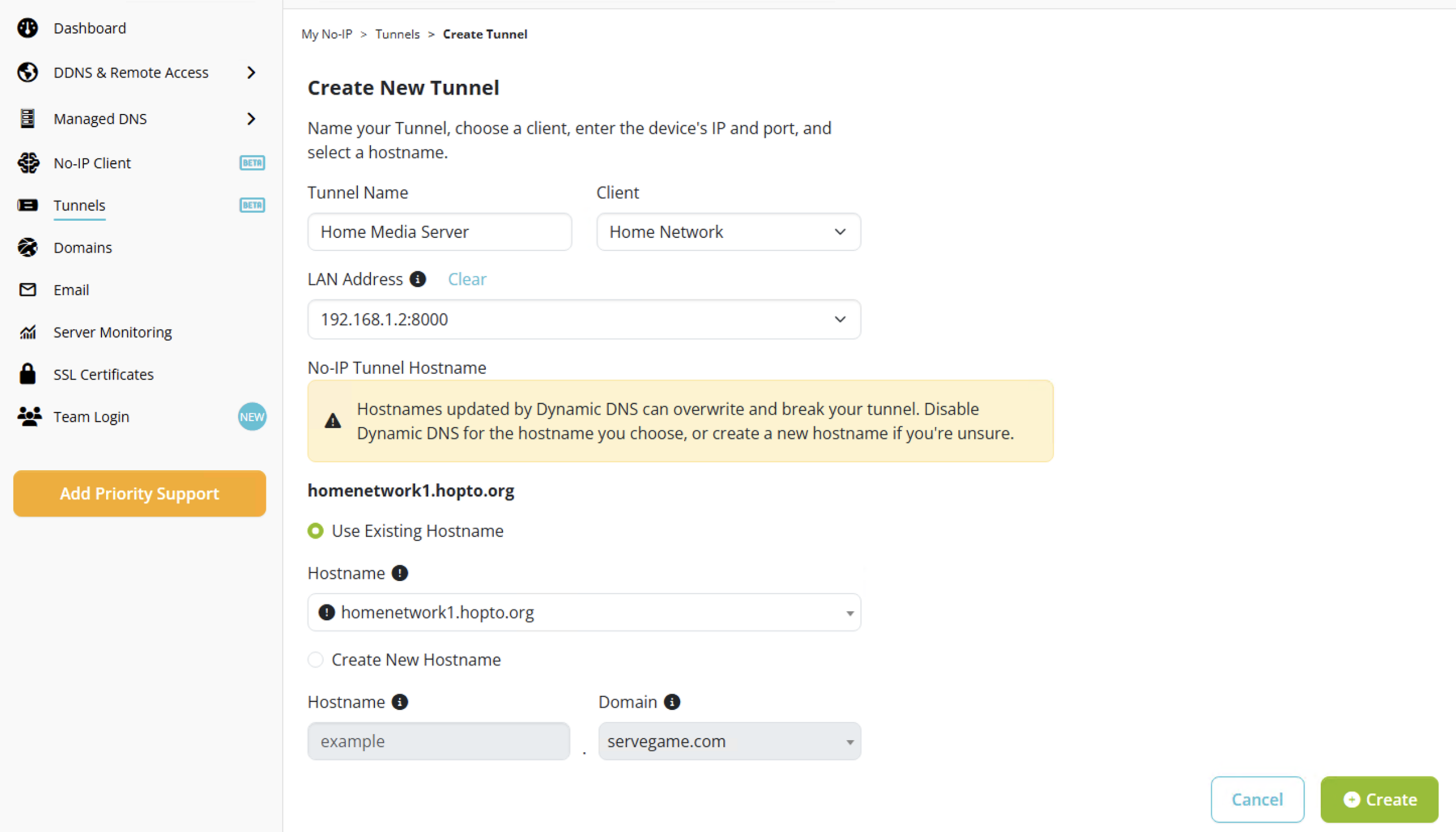Click the Tunnel Name input field

440,232
